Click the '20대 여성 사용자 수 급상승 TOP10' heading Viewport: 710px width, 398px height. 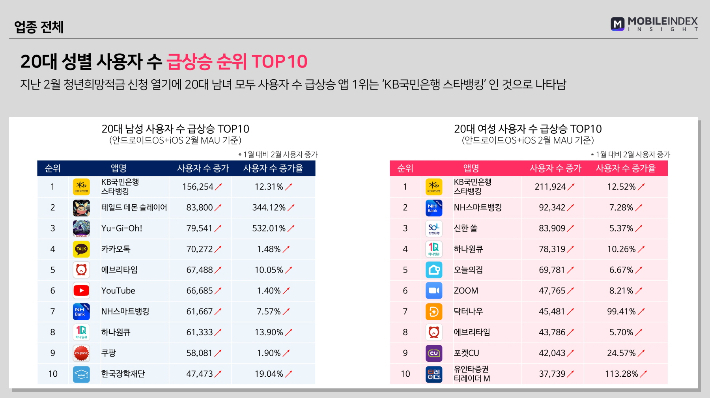pos(528,129)
